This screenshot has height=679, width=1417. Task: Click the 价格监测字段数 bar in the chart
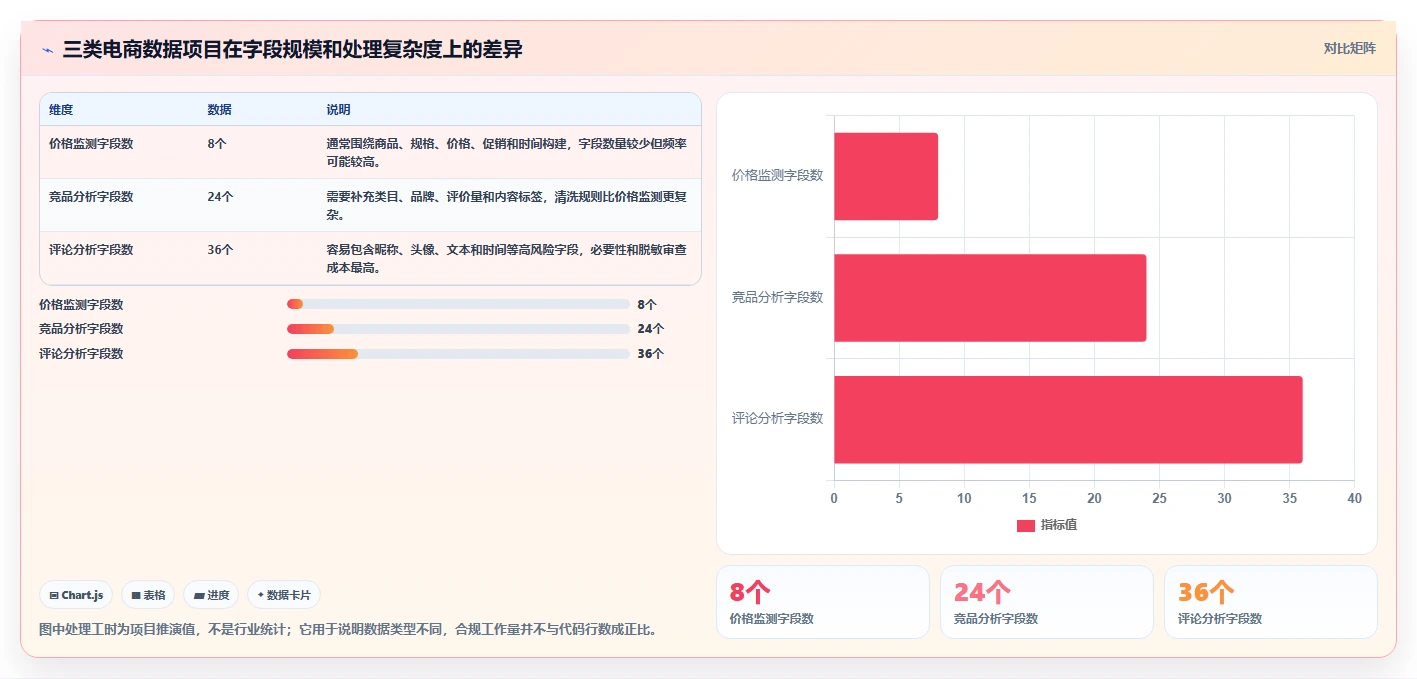click(886, 176)
